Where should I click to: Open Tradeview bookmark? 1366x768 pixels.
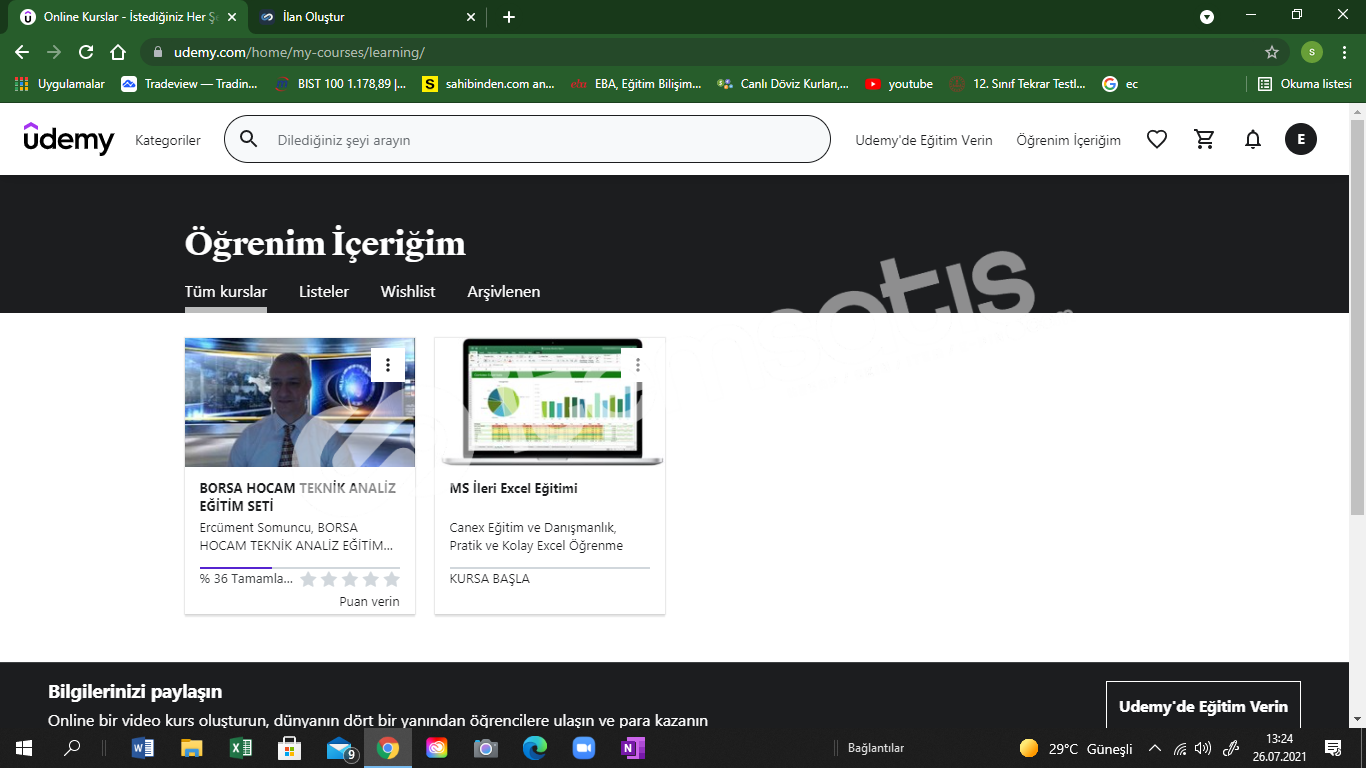pyautogui.click(x=190, y=84)
